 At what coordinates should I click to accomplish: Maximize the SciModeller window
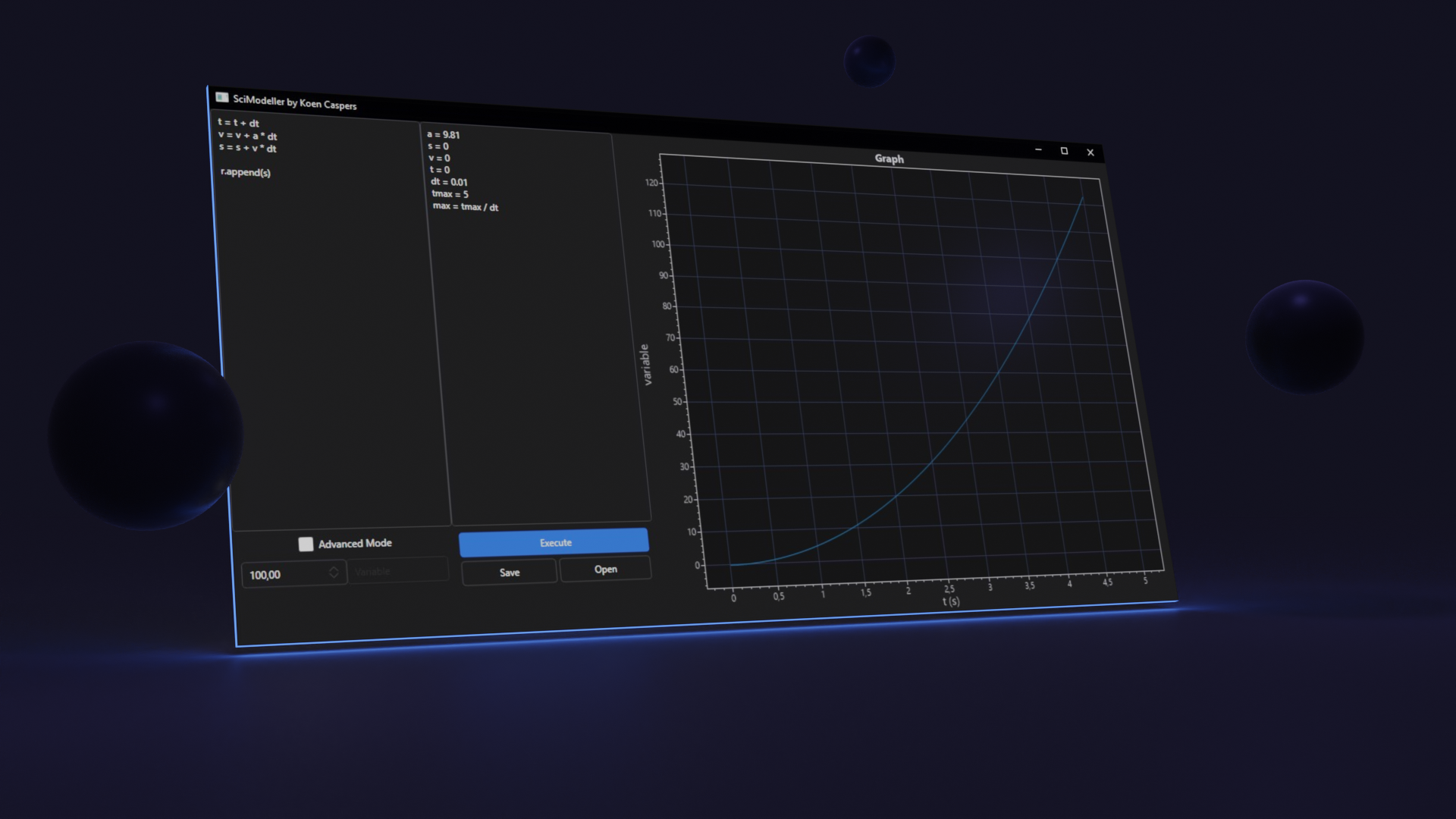1064,151
